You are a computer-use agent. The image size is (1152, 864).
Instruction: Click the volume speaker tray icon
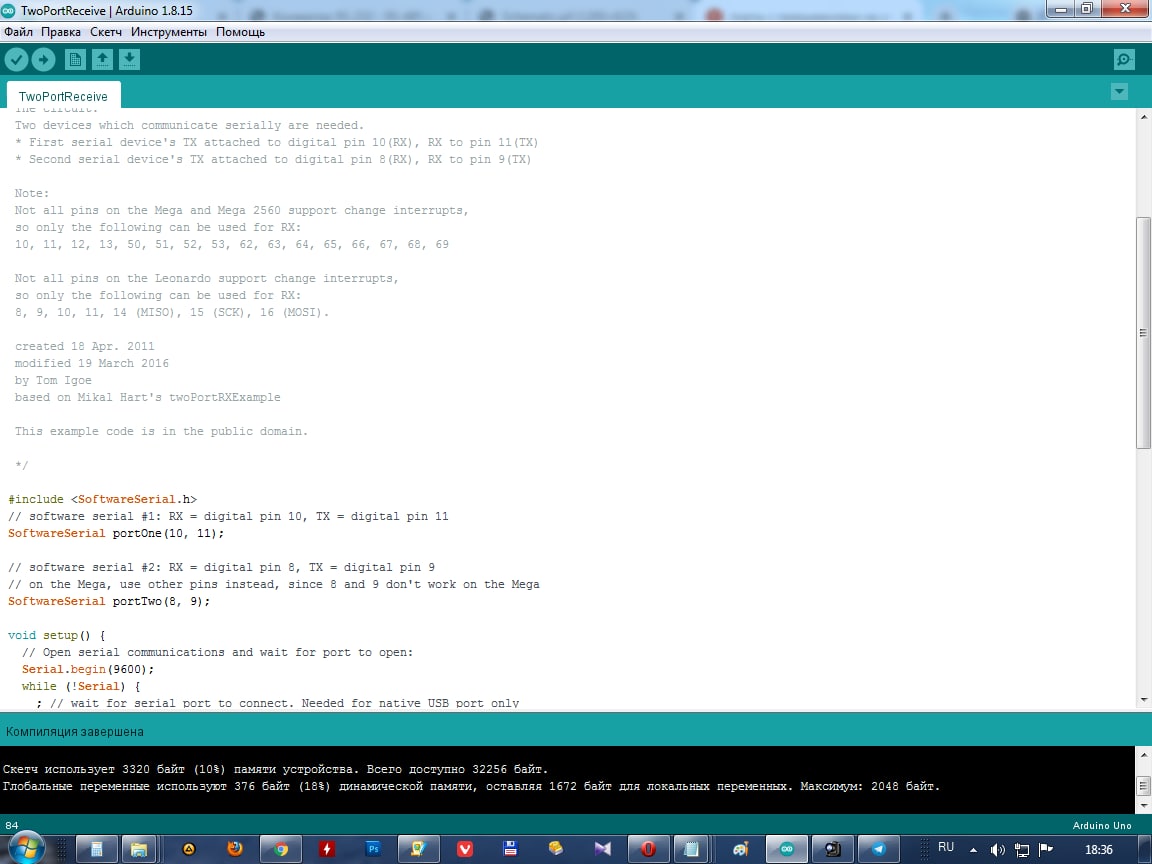pyautogui.click(x=997, y=850)
